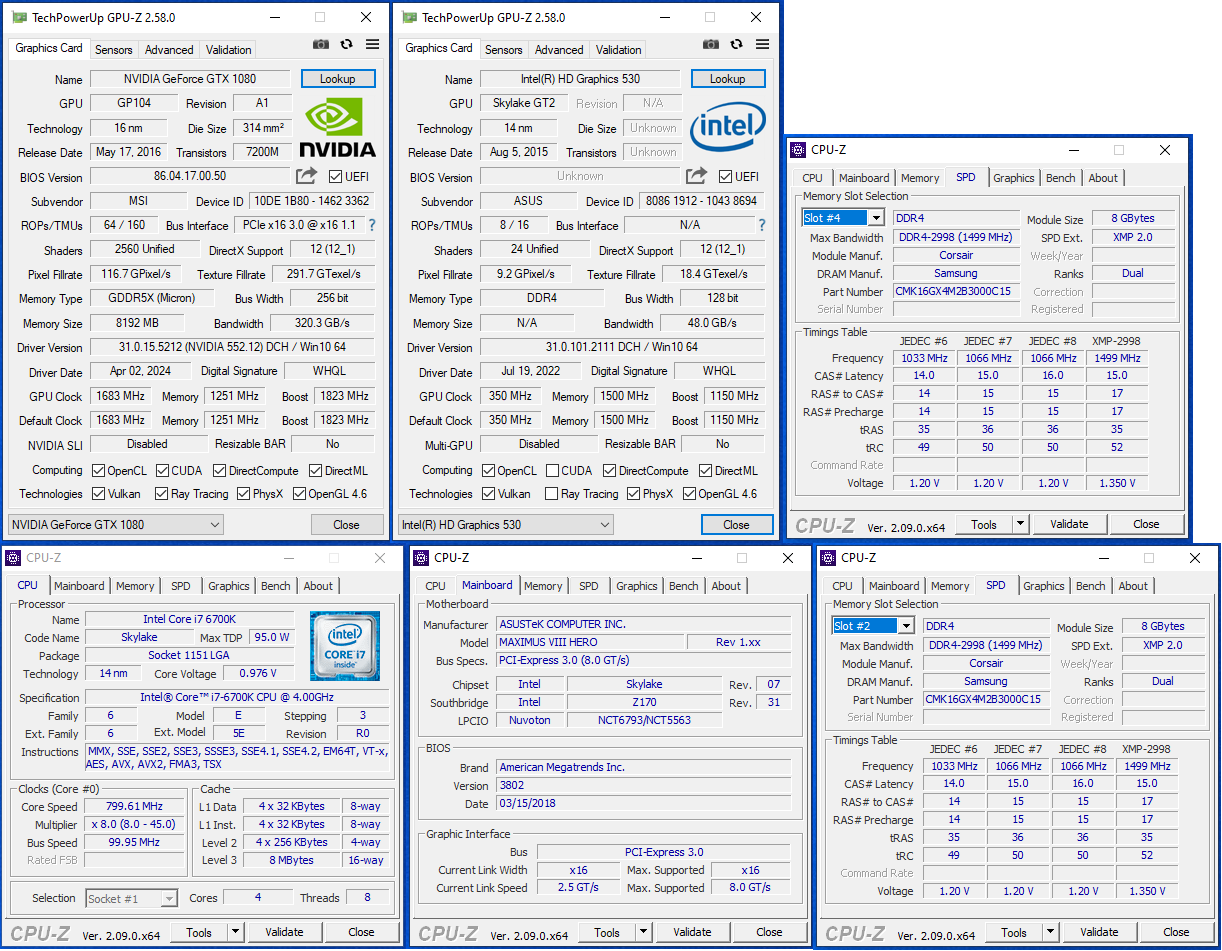Click the Bus Interface question mark for GTX 1080
This screenshot has height=951, width=1222.
pos(372,225)
